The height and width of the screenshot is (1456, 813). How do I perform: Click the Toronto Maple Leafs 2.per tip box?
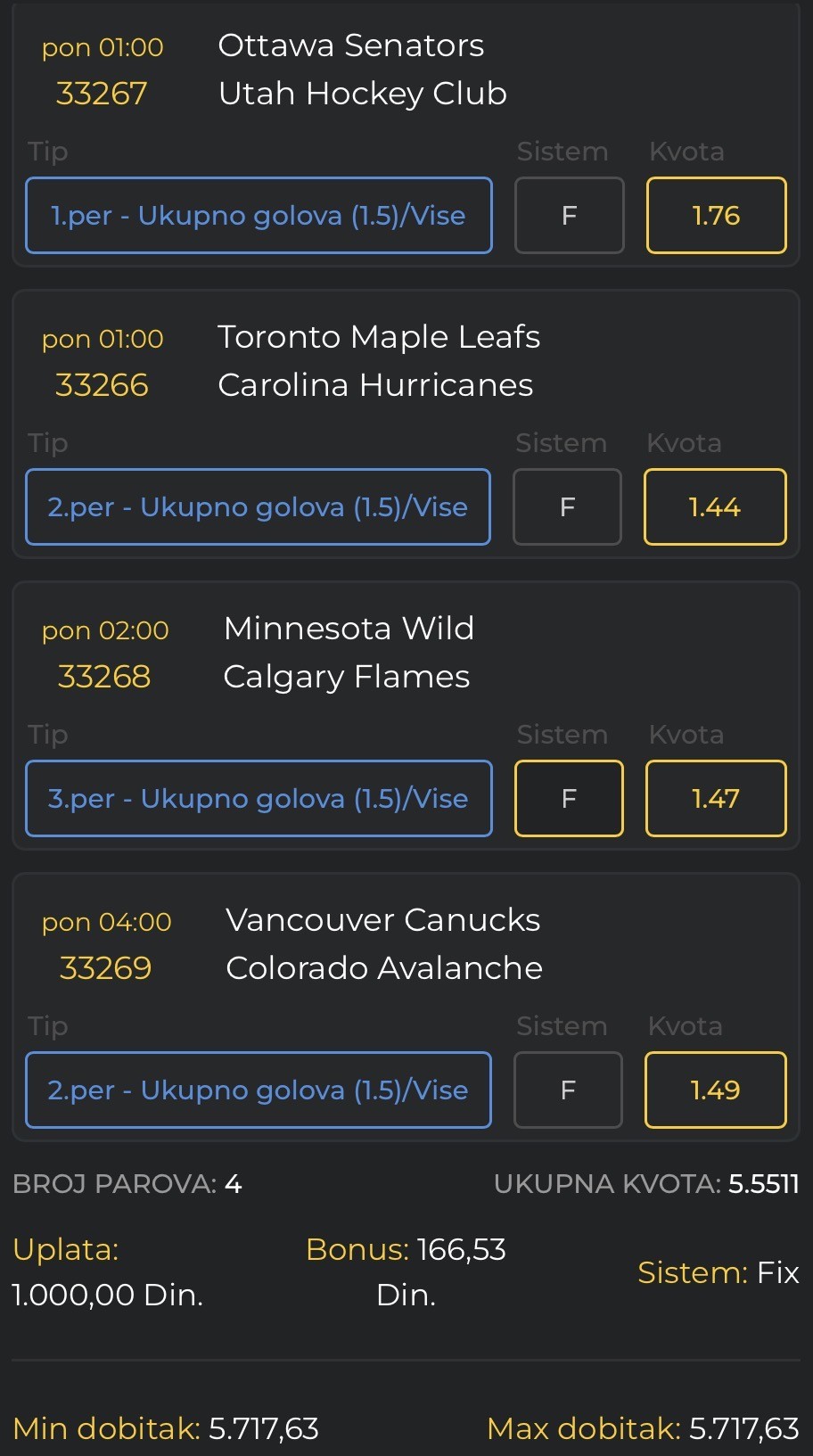click(258, 507)
